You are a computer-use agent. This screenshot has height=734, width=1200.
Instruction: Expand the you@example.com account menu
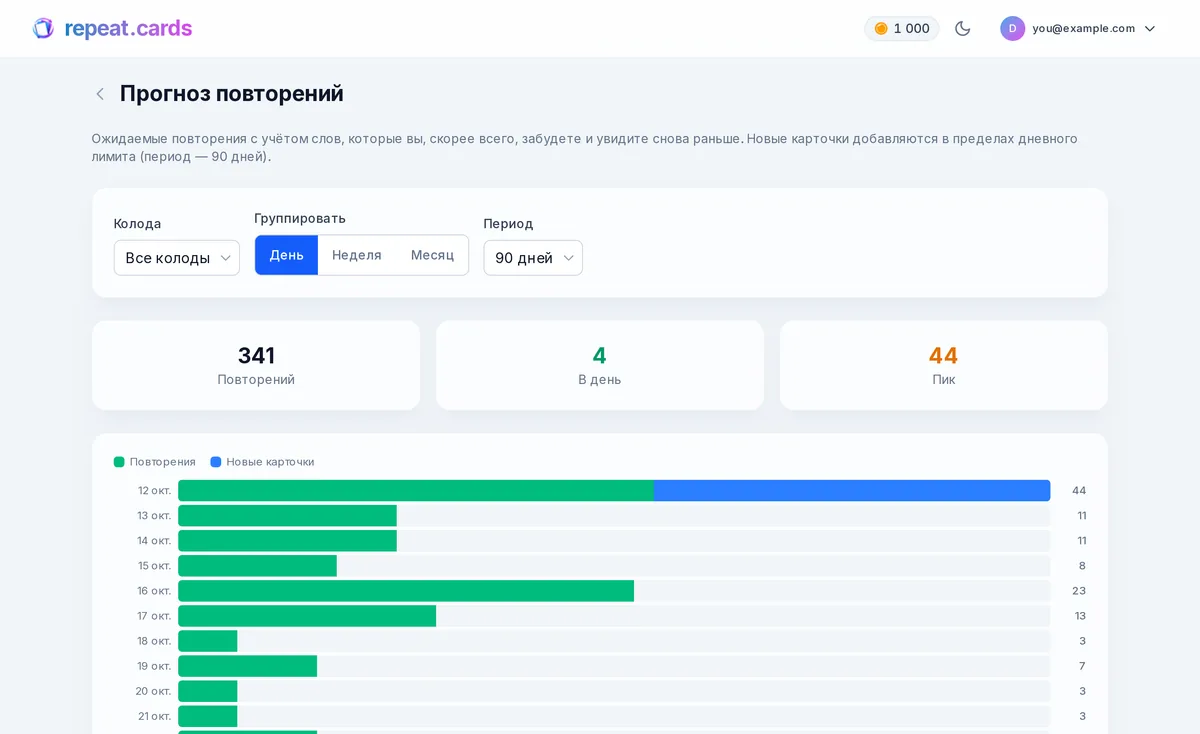pyautogui.click(x=1080, y=28)
